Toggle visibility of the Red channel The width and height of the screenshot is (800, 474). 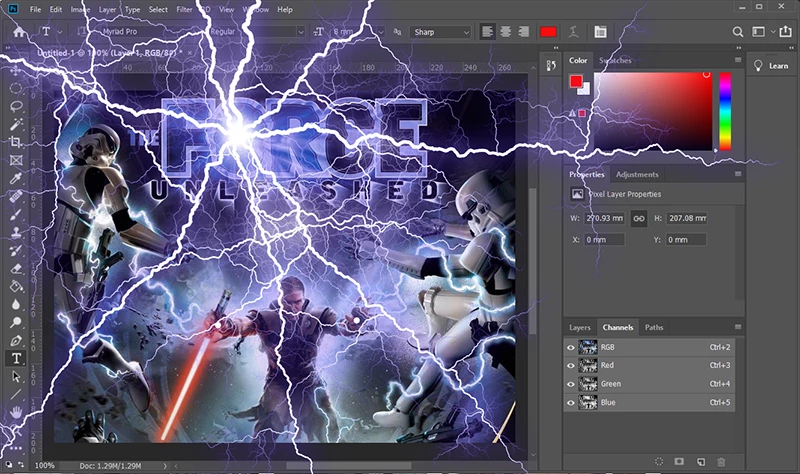(571, 366)
